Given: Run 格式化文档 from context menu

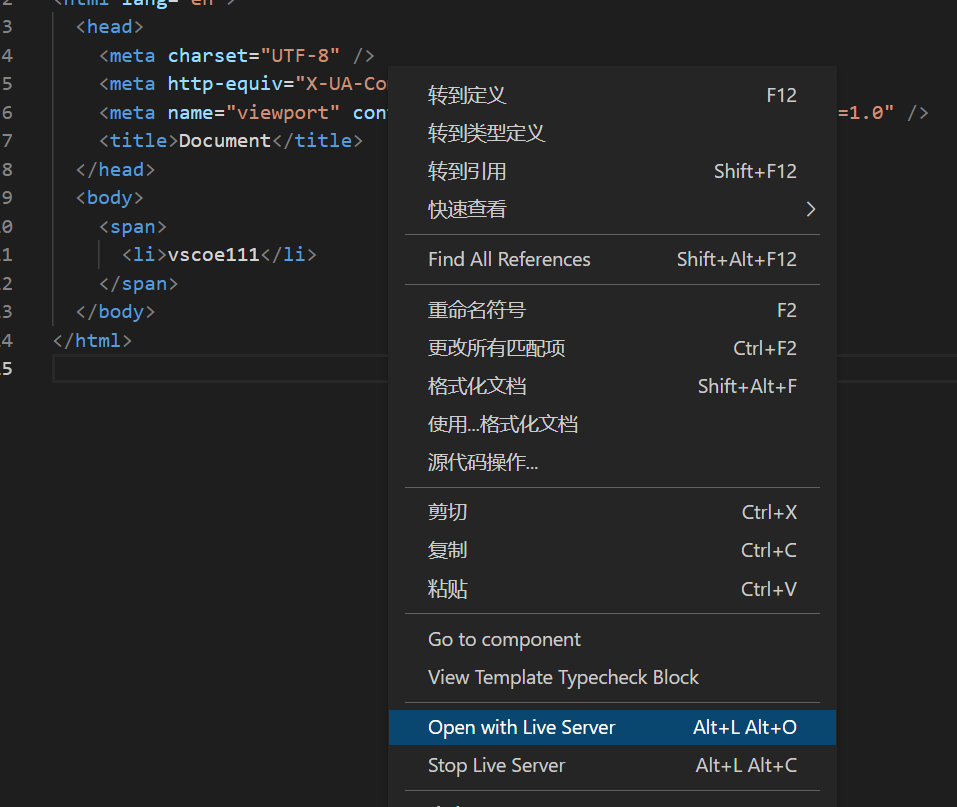Looking at the screenshot, I should [x=476, y=386].
